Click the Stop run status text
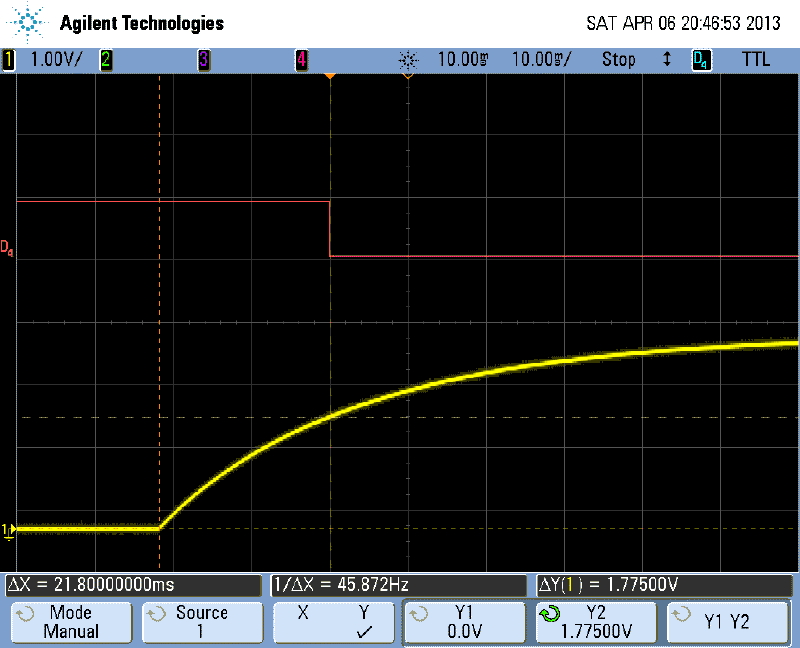Screen dimensions: 800x648 click(619, 60)
